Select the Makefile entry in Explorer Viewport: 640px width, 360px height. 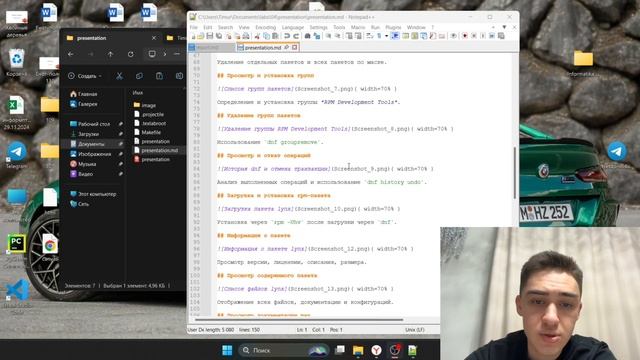[151, 132]
